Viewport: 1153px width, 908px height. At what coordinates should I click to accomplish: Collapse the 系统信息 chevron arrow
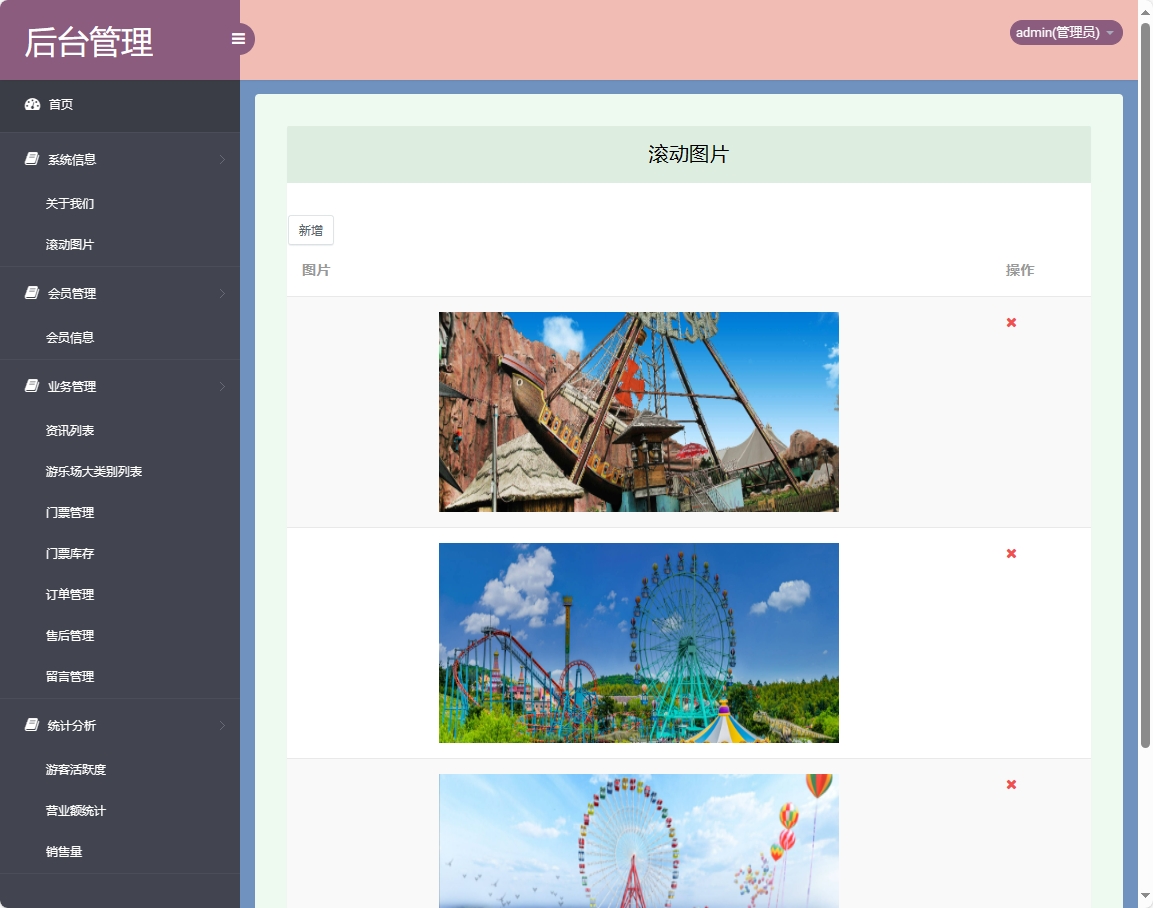point(222,159)
